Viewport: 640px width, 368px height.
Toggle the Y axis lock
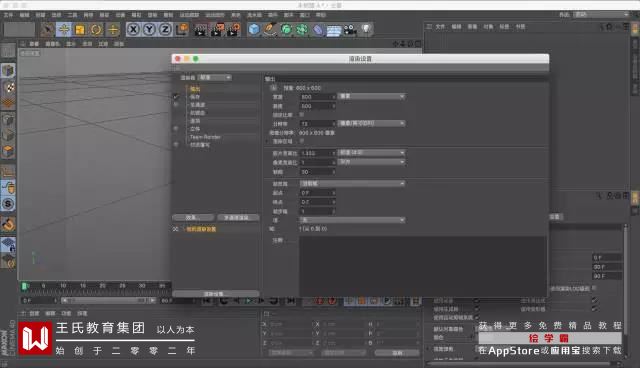click(x=149, y=29)
